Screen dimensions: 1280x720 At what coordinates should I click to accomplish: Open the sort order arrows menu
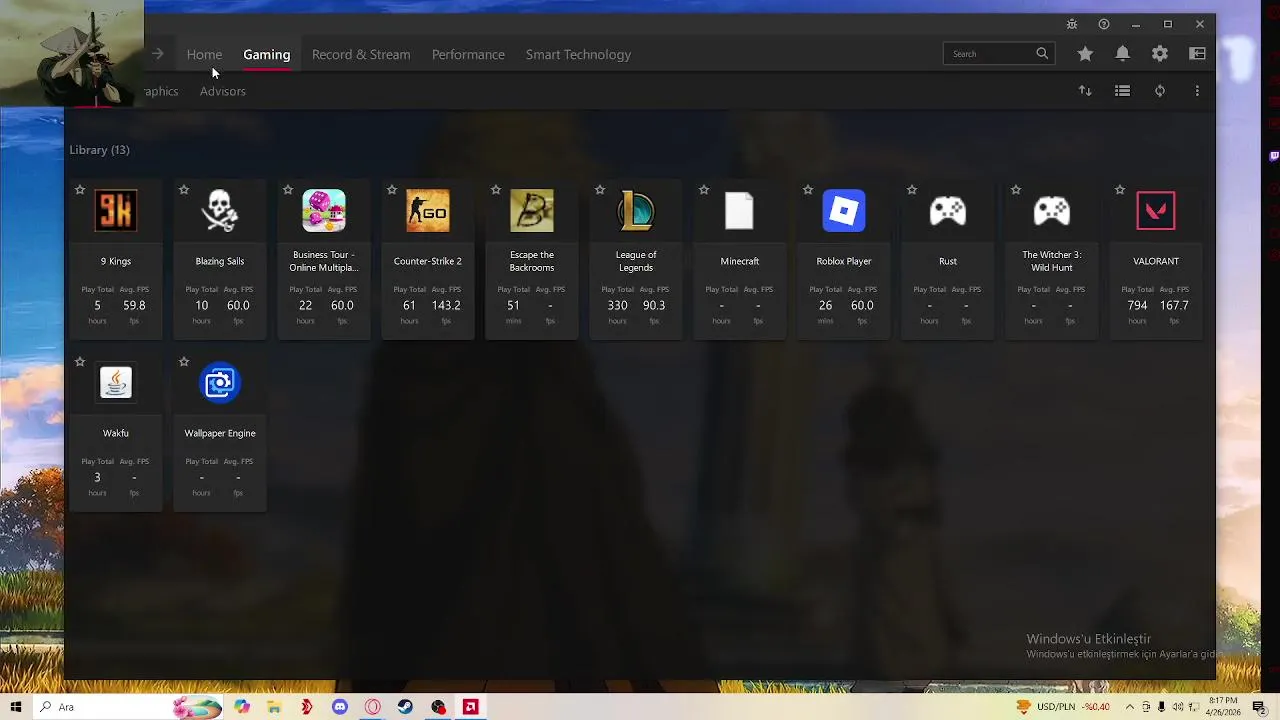click(x=1085, y=91)
